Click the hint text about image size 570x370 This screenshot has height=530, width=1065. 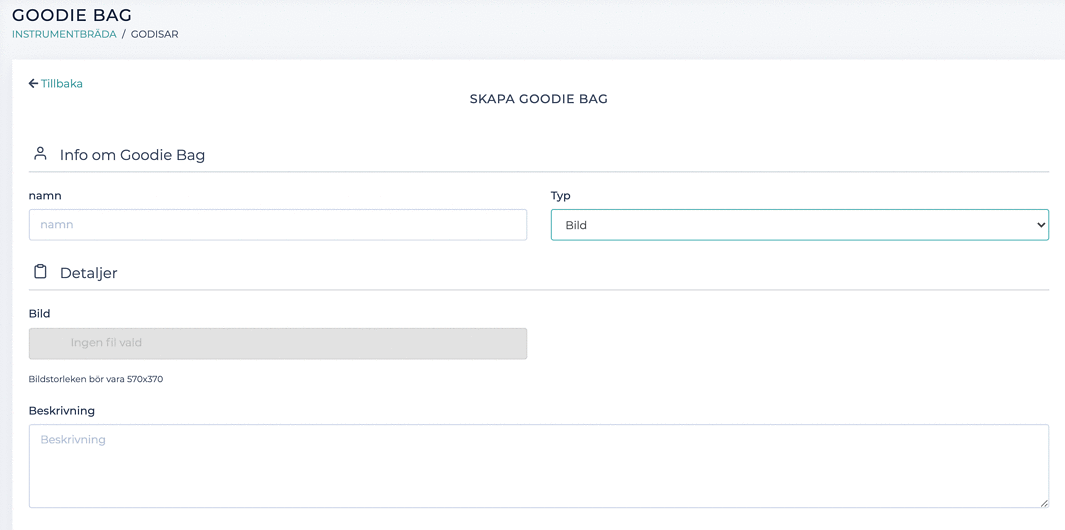[96, 380]
